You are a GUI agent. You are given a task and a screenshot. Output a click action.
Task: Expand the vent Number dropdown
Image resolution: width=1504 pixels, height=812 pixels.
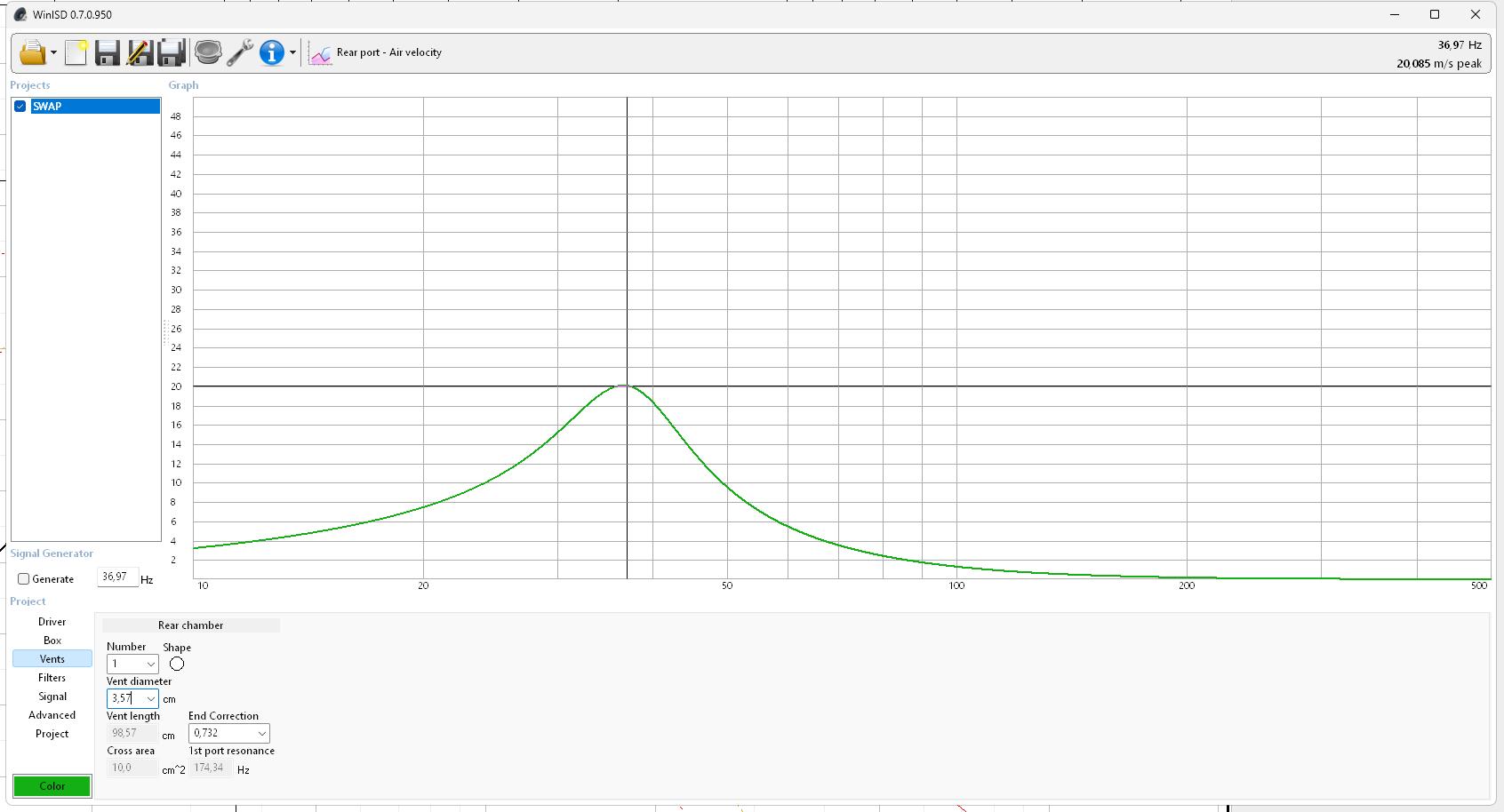pos(150,665)
